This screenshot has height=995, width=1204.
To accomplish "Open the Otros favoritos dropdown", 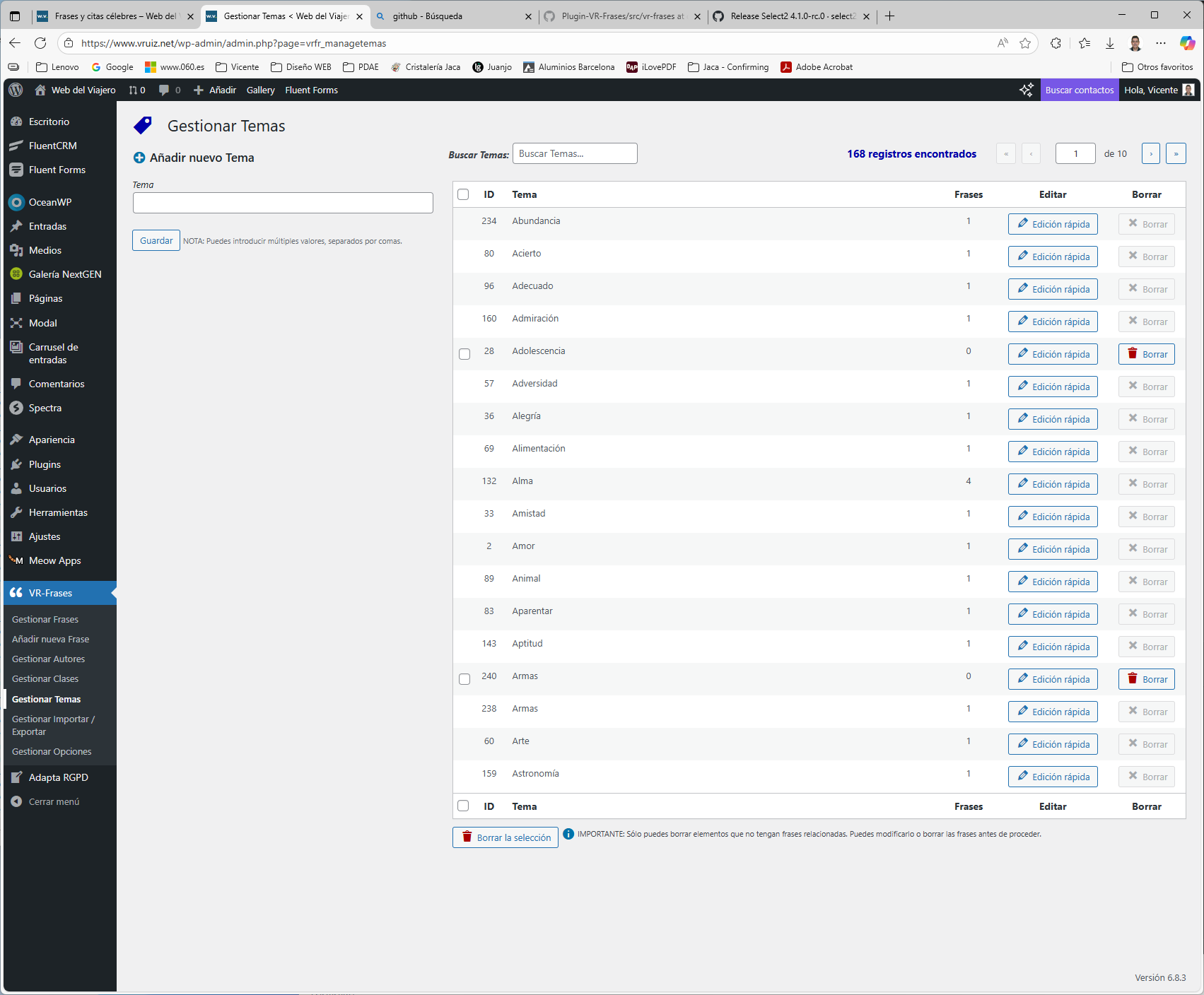I will [x=1157, y=66].
